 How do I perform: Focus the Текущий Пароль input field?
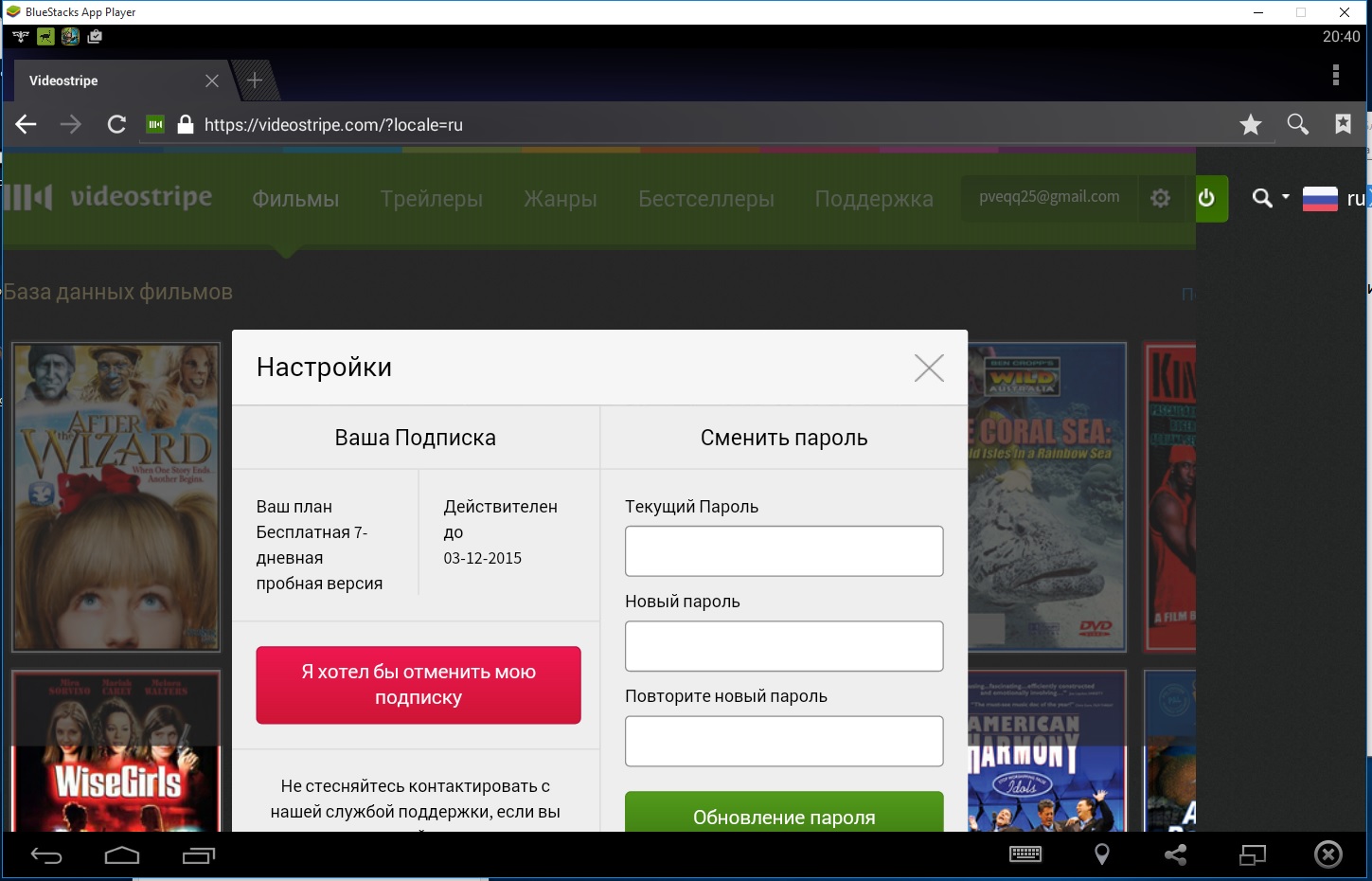tap(784, 551)
